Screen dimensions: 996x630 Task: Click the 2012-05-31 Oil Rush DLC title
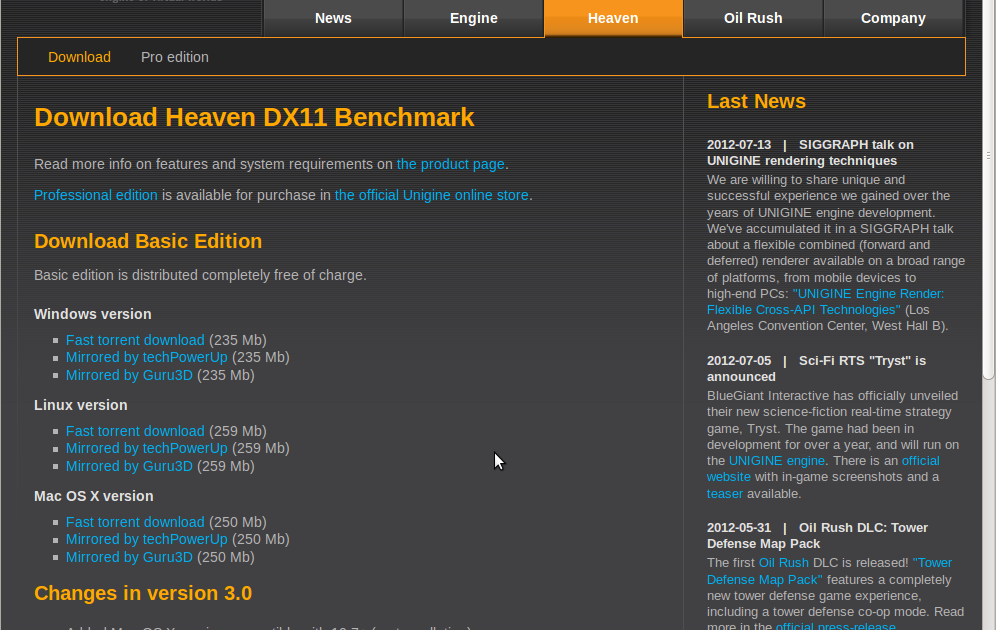click(x=818, y=535)
